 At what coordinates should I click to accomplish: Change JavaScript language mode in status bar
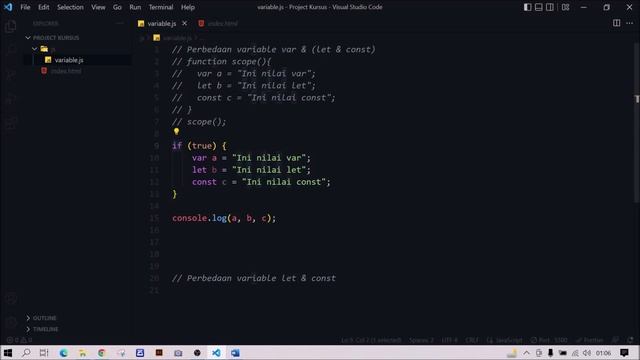coord(505,340)
